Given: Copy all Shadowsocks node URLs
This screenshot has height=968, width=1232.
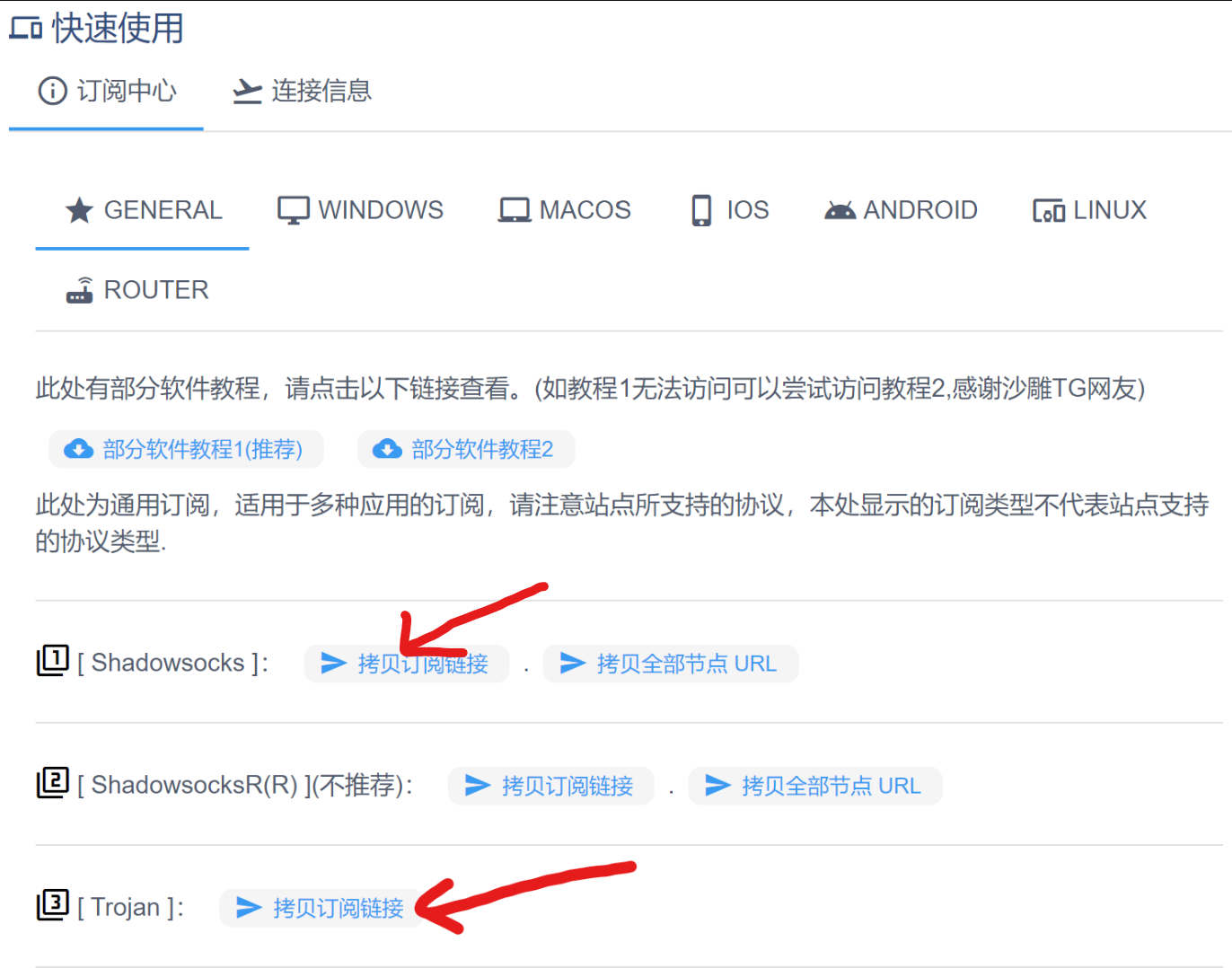Looking at the screenshot, I should point(670,664).
